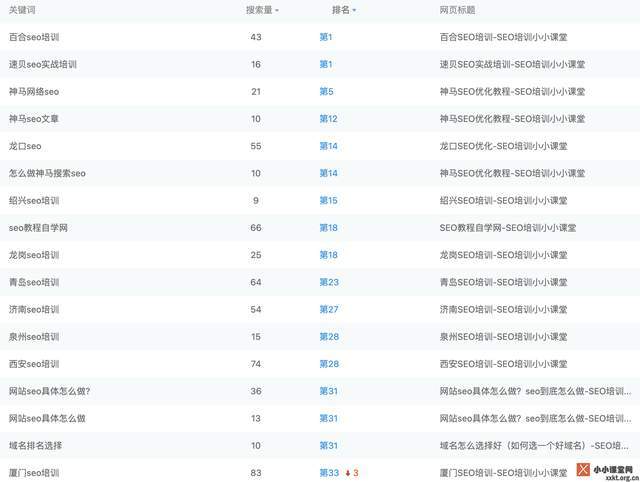Click the orange 小小课堂网 logo icon
Screen dimensions: 640x482
coord(582,470)
